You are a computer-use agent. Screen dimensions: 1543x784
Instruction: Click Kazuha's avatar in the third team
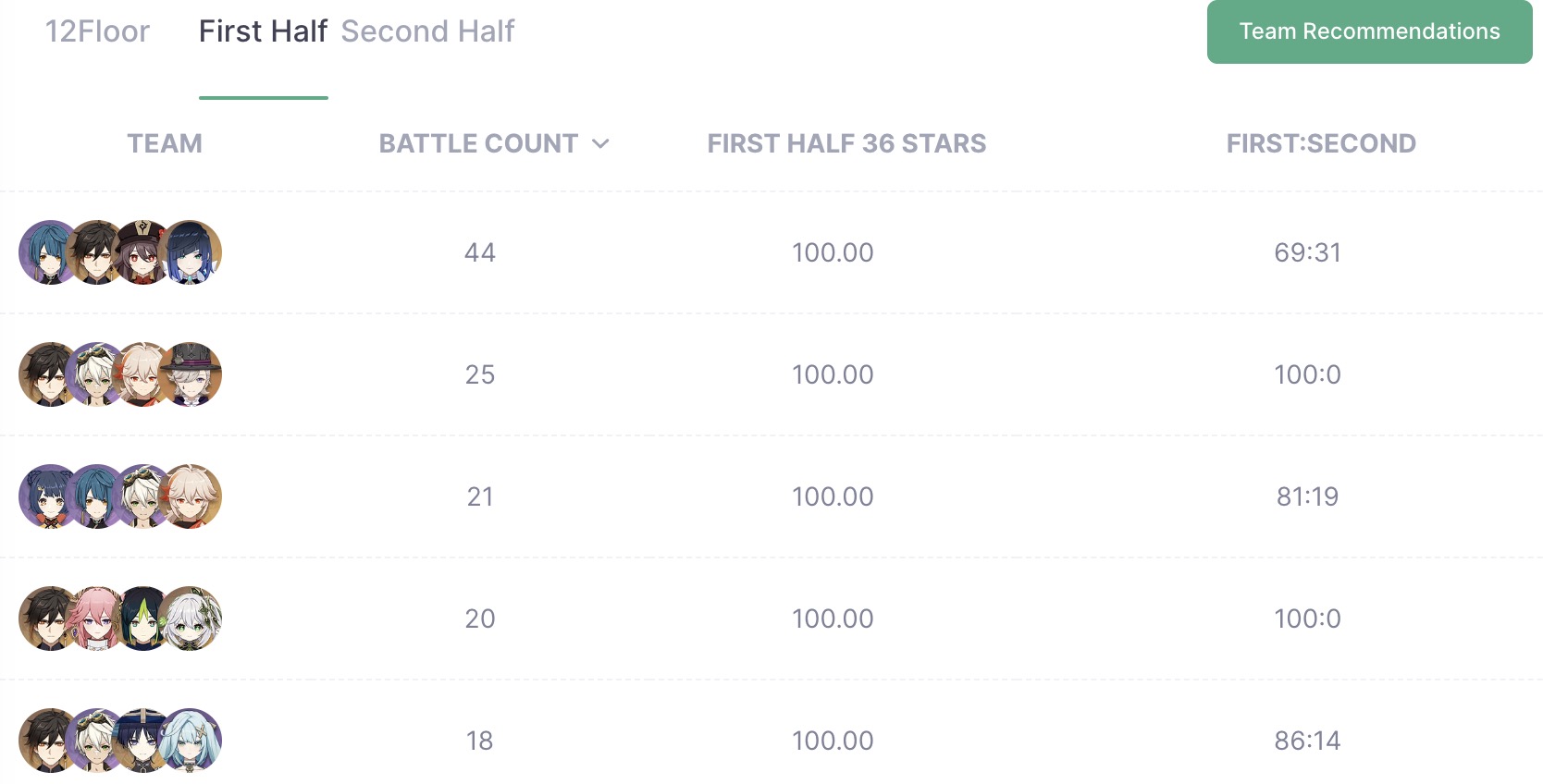(190, 496)
